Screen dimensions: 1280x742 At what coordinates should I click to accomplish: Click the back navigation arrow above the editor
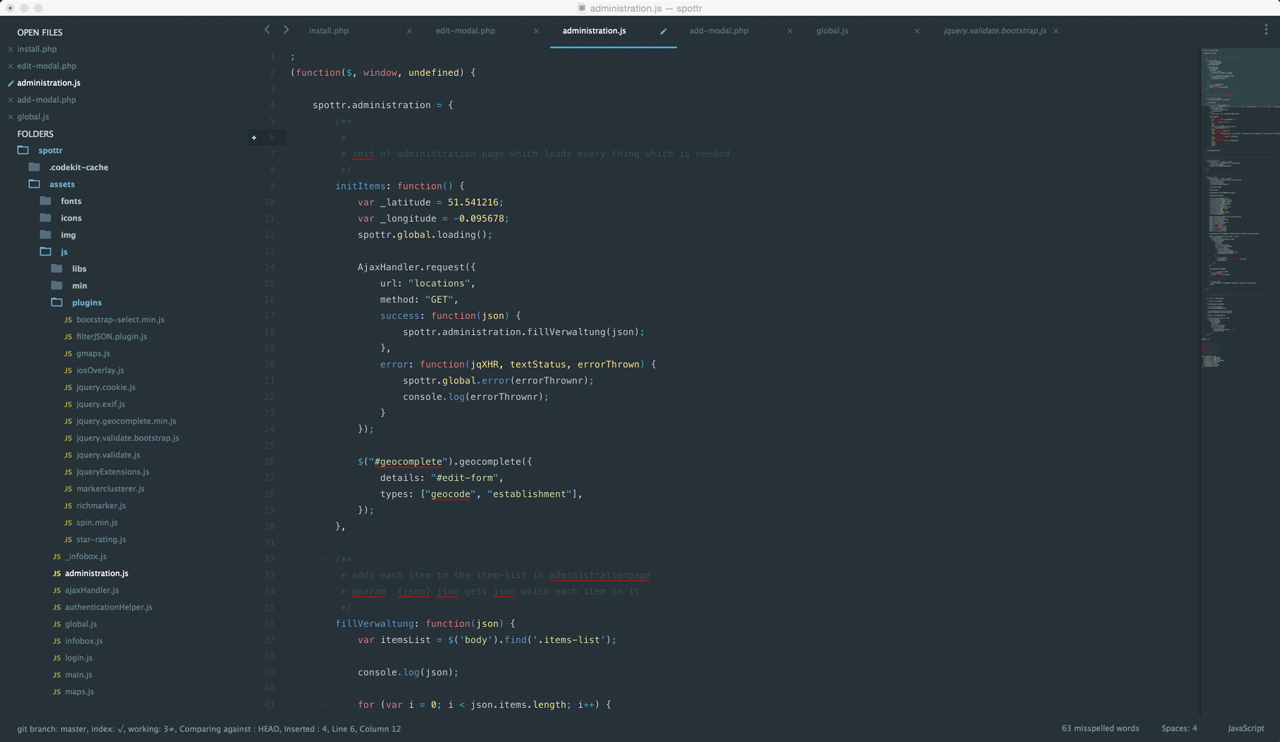click(x=266, y=30)
